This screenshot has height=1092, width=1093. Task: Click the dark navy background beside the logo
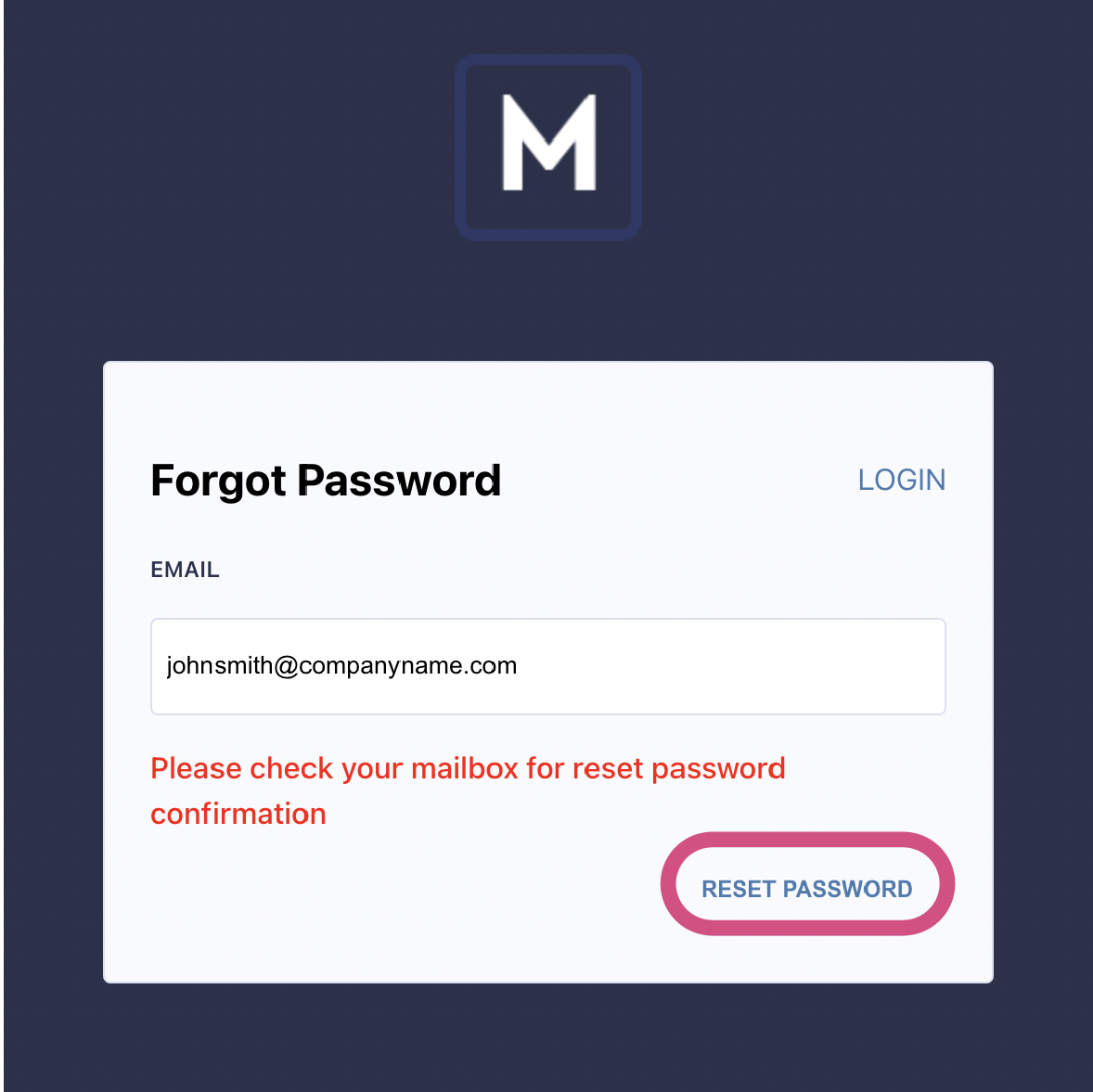click(x=278, y=148)
